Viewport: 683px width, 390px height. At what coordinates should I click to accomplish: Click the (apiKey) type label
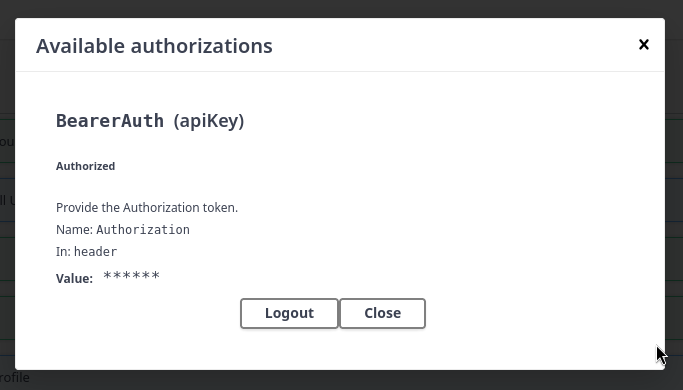(209, 121)
